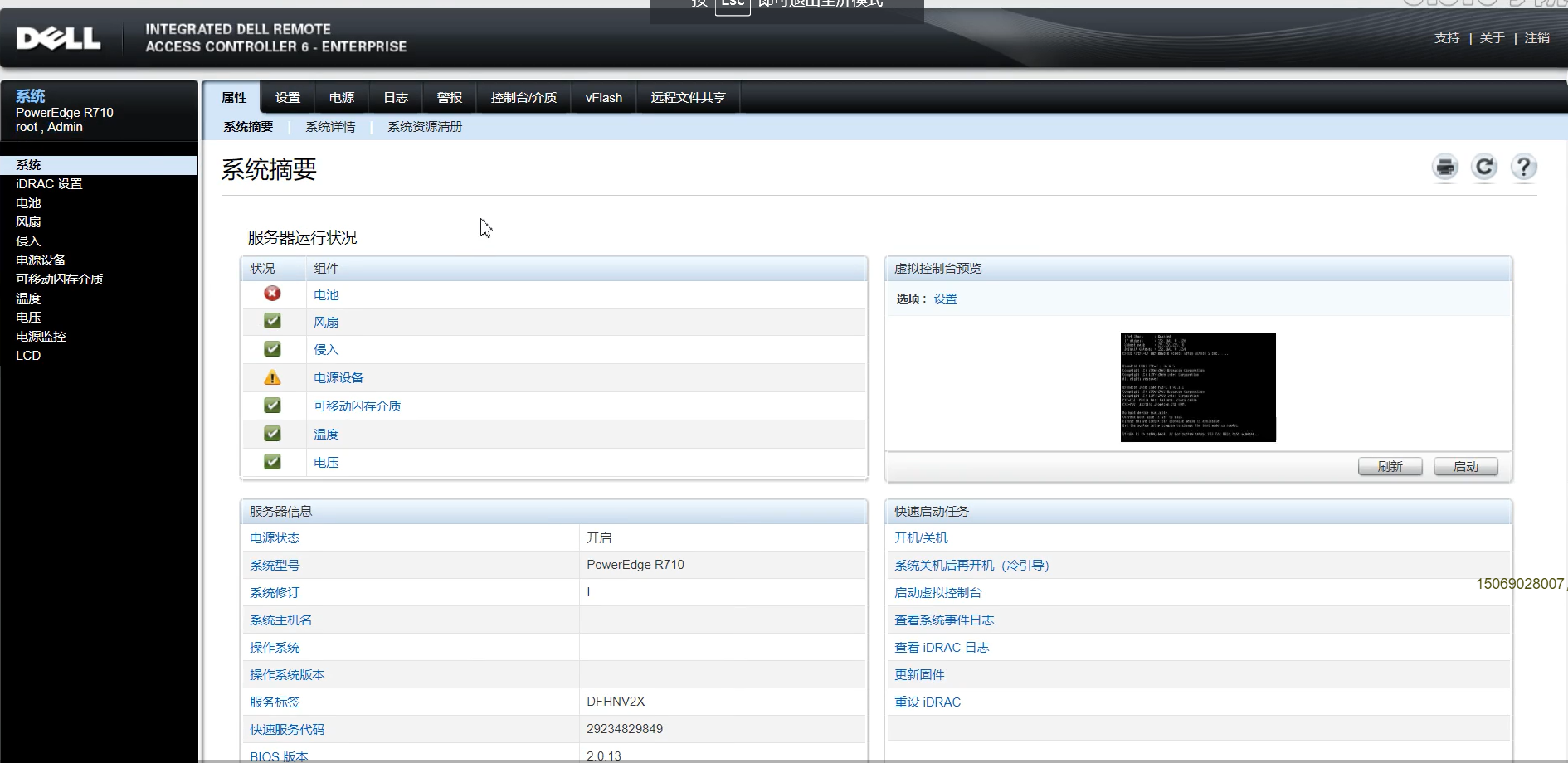
Task: Click the 关于 link in header
Action: (x=1492, y=38)
